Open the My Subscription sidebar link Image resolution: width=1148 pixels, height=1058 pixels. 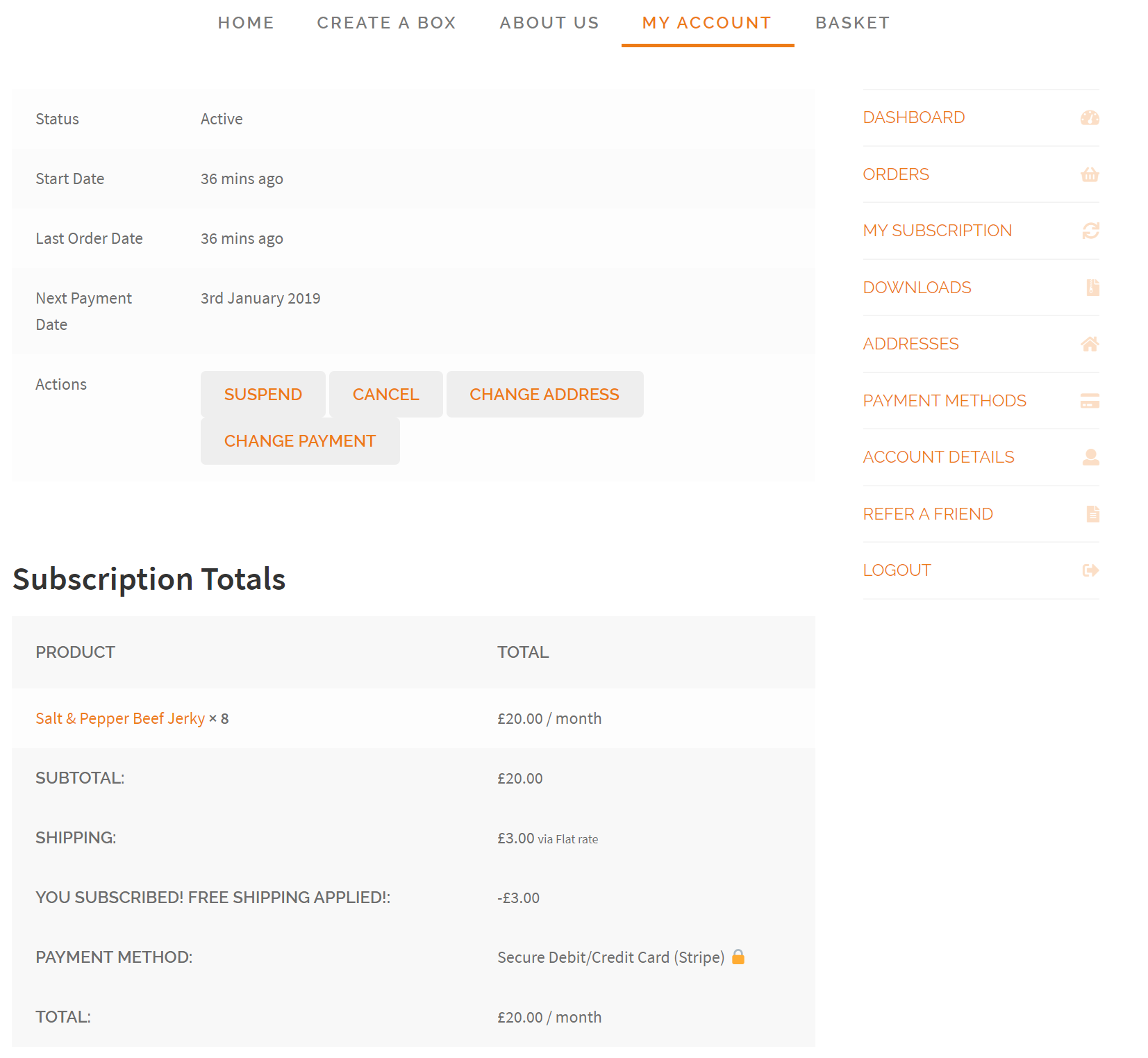938,231
